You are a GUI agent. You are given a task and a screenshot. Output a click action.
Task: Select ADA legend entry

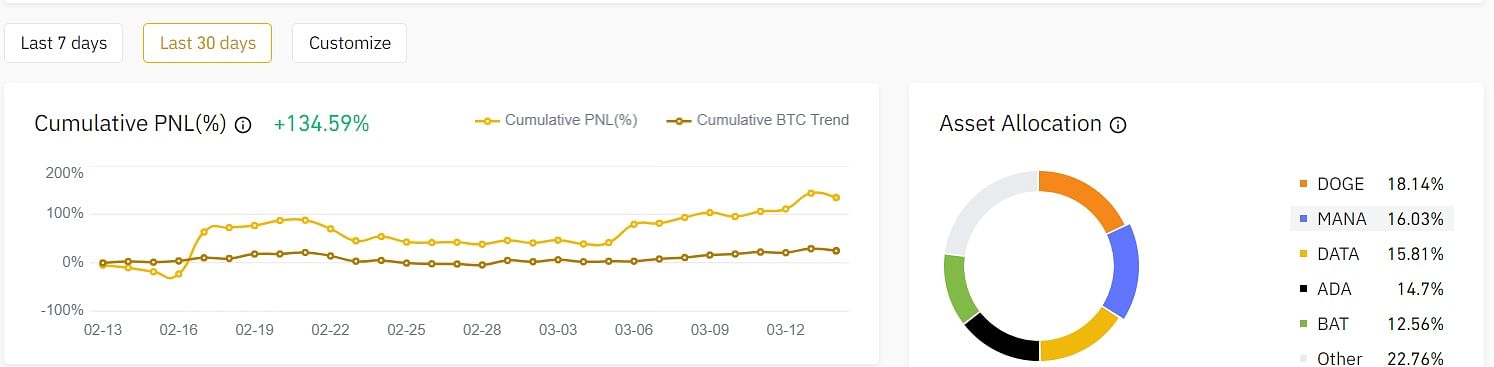(1372, 289)
